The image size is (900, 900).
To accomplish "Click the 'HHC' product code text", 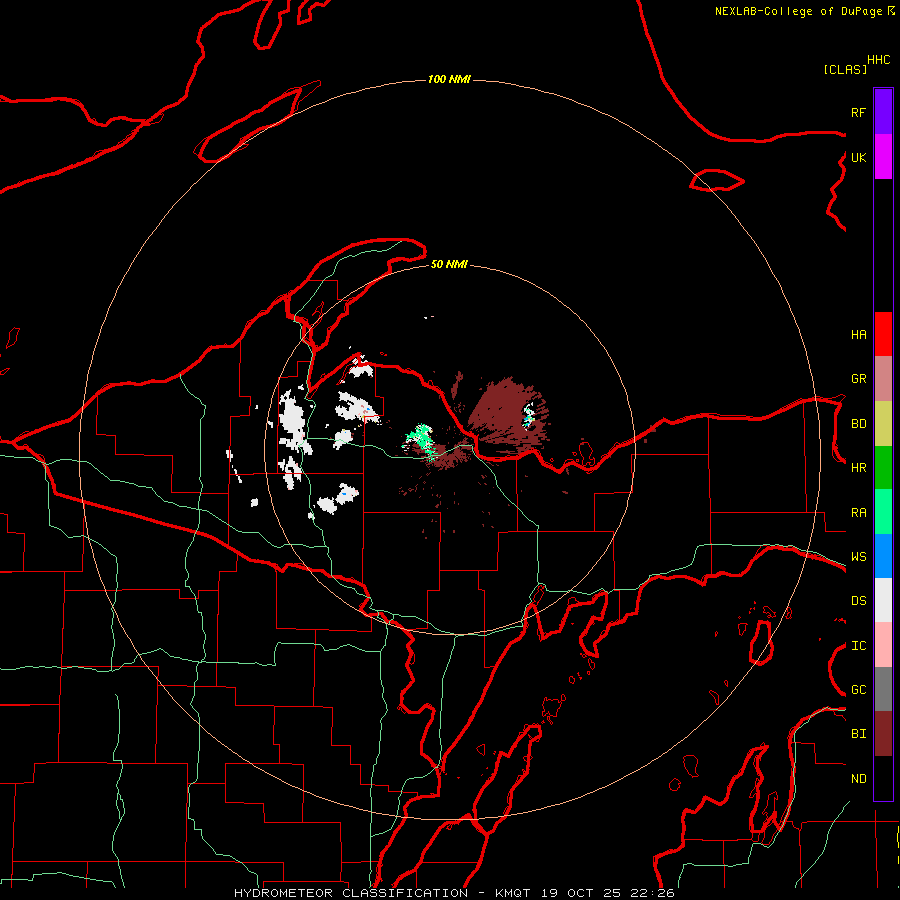I will pos(879,60).
